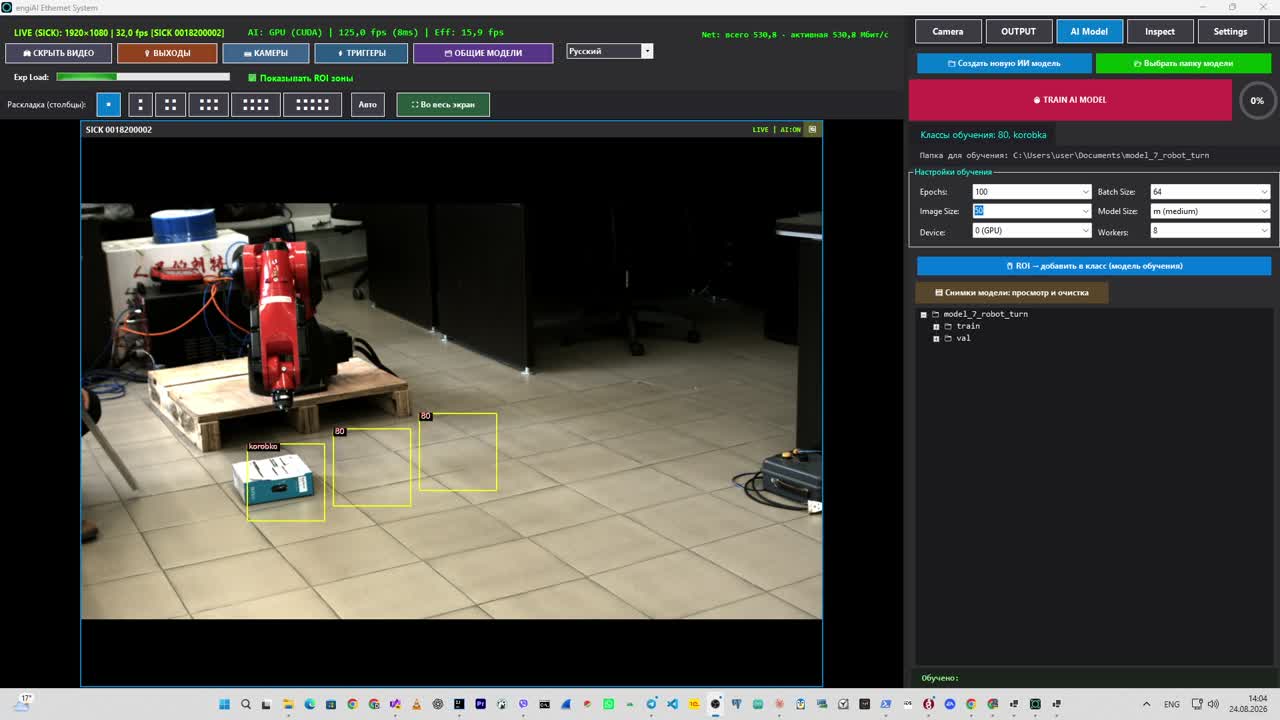Select the single-column layout button
The image size is (1280, 720).
[109, 104]
